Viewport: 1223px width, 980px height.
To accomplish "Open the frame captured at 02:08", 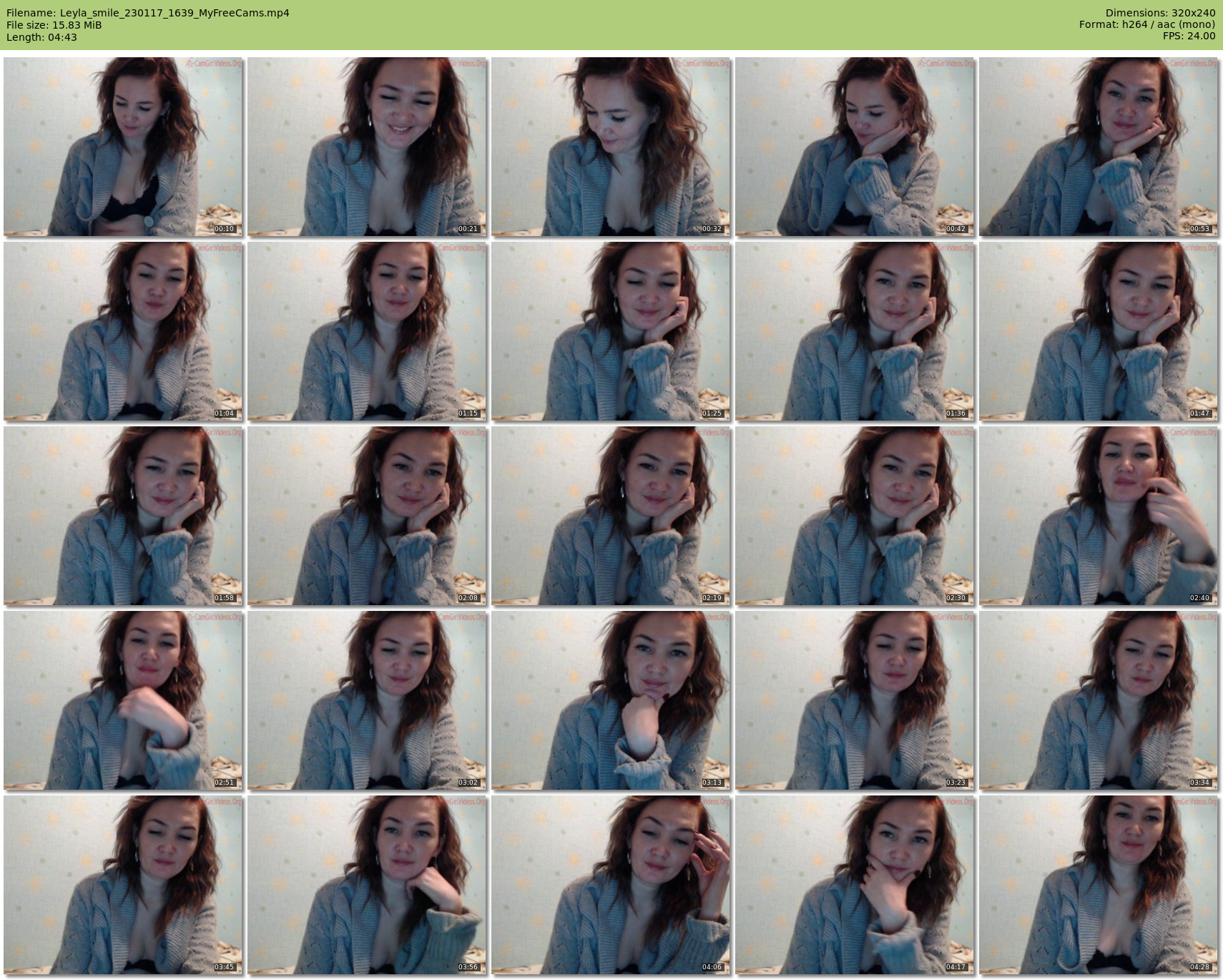I will click(x=367, y=516).
